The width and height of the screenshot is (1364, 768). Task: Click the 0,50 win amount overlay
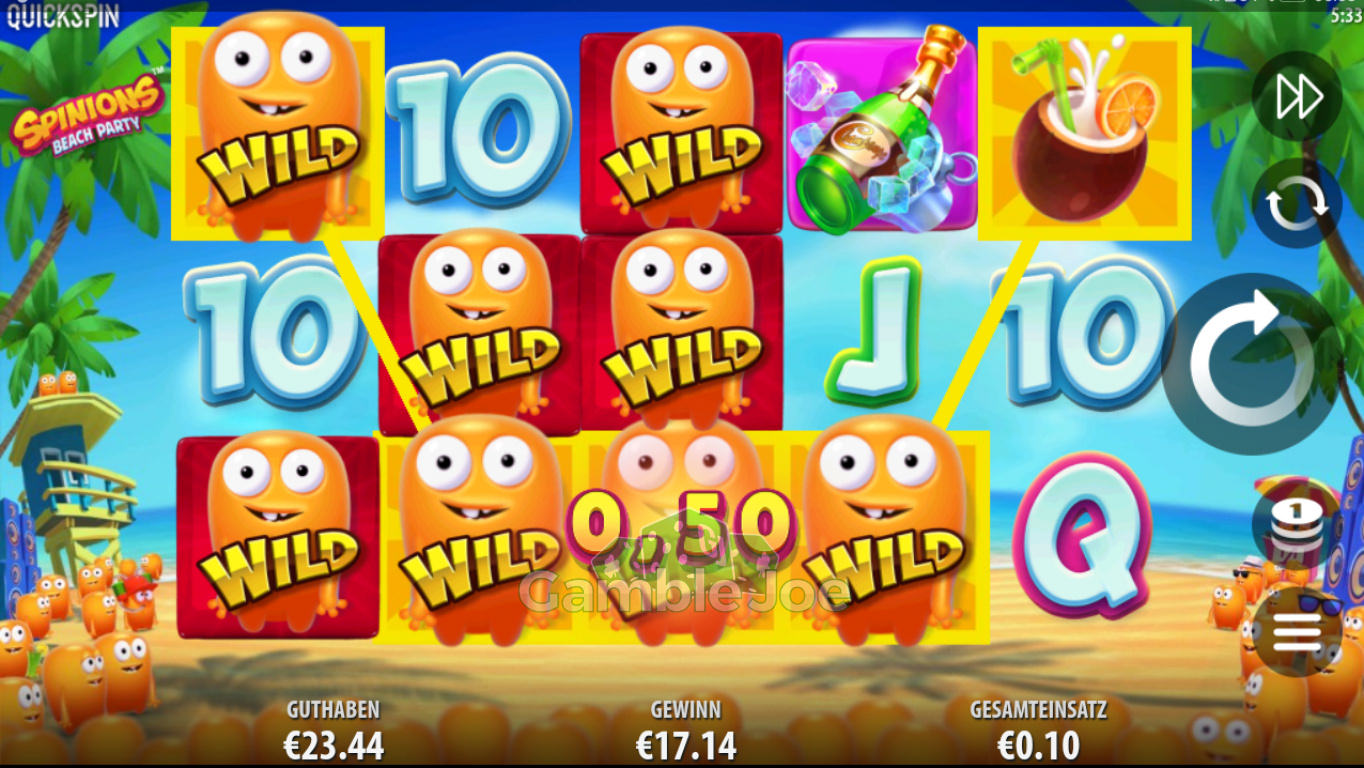(681, 523)
